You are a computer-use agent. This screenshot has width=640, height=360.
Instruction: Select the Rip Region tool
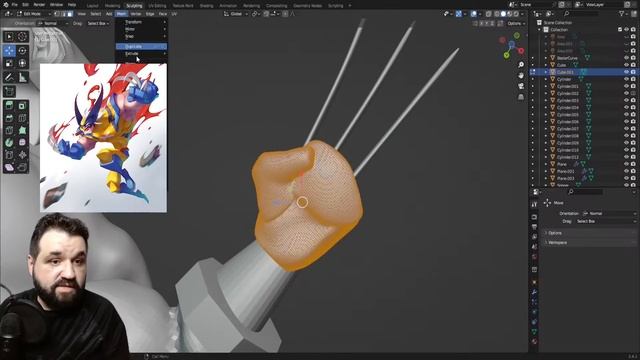[x=22, y=167]
